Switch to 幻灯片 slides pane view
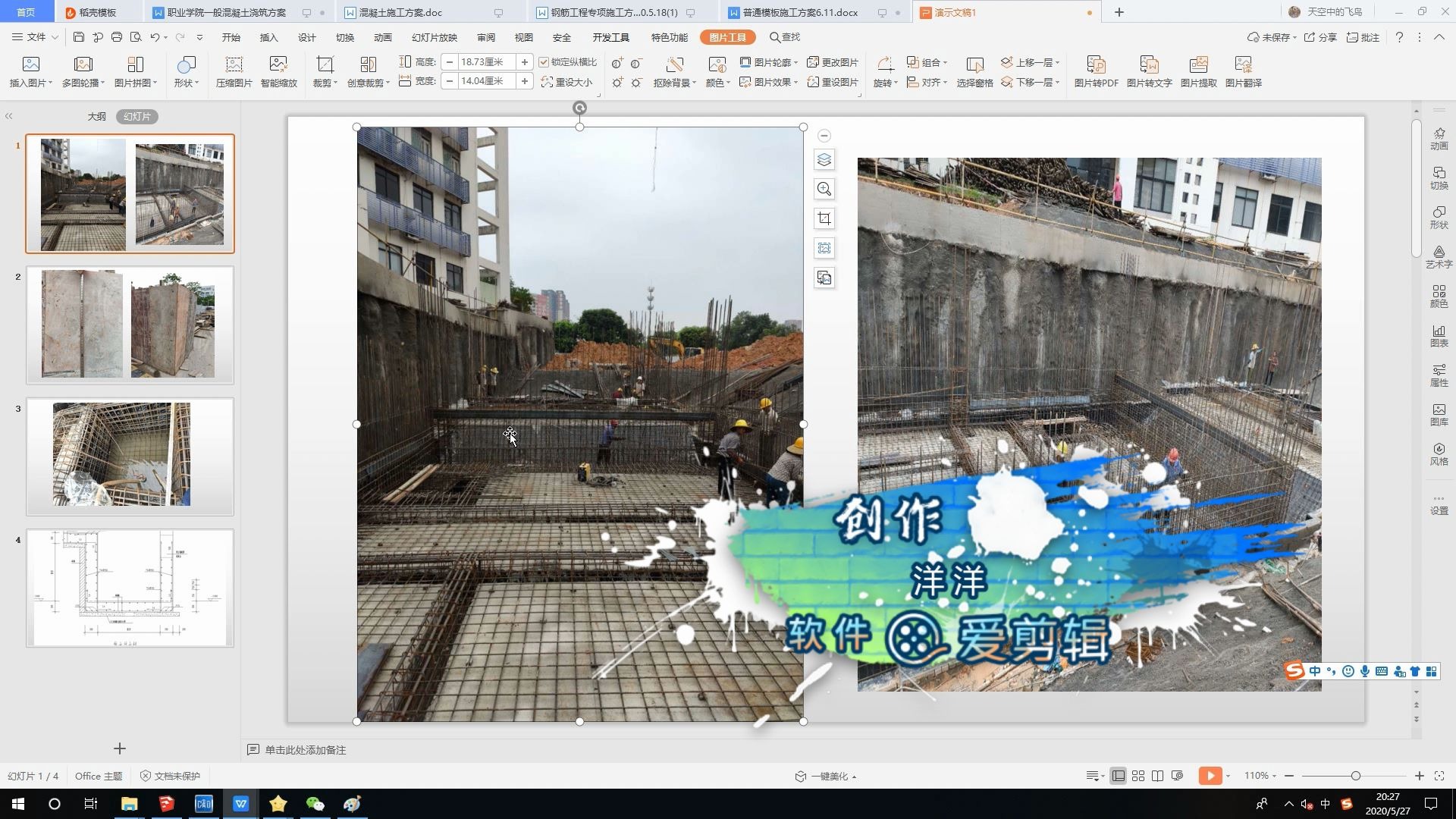This screenshot has width=1456, height=819. click(137, 117)
